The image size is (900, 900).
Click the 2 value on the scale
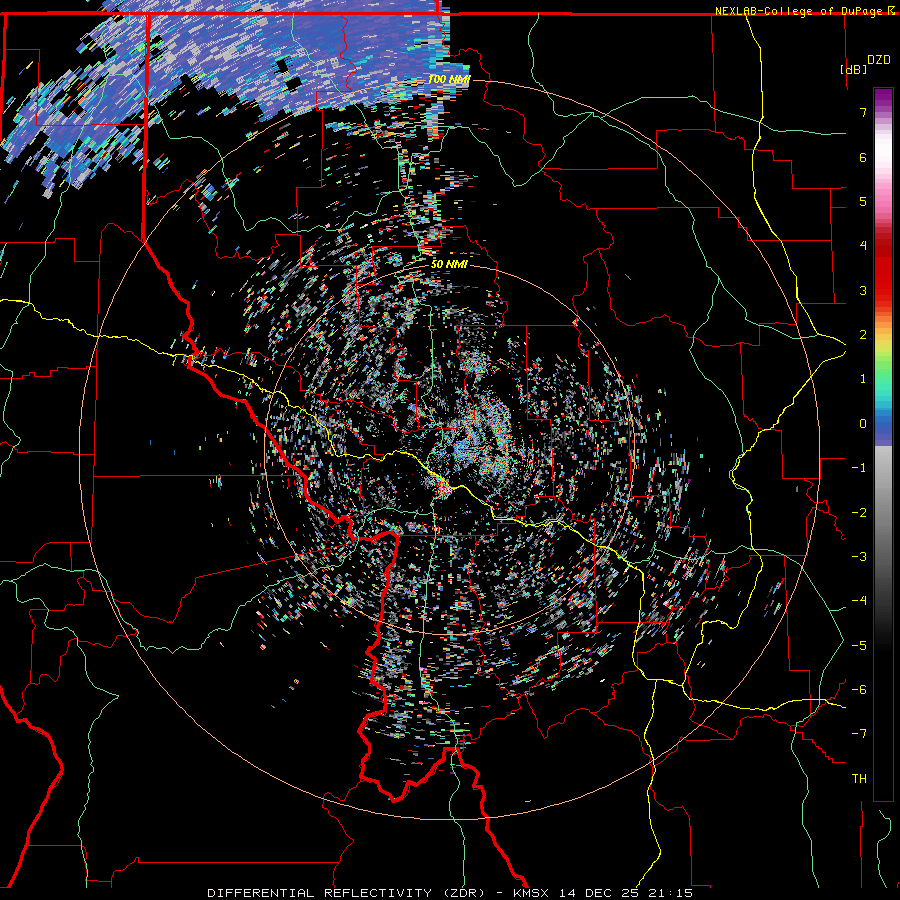click(863, 335)
